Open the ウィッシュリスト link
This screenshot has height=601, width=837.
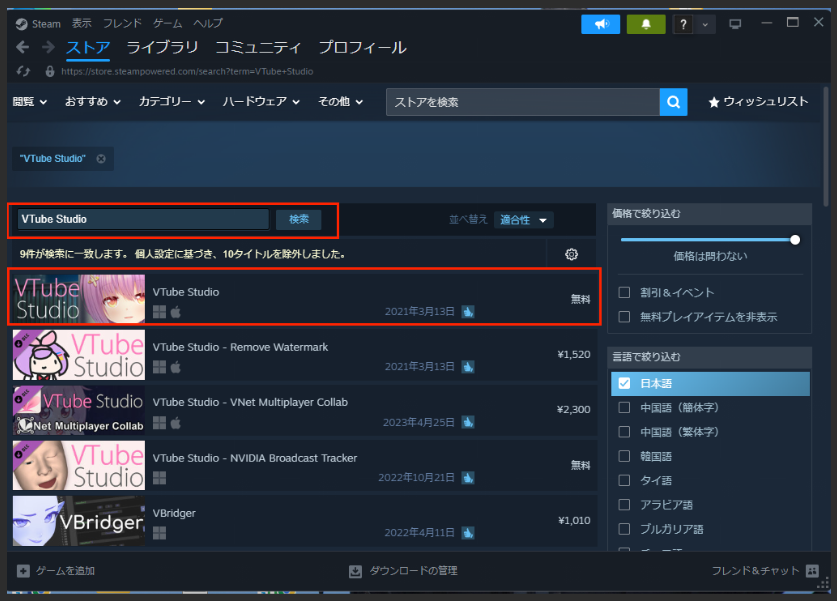point(757,102)
